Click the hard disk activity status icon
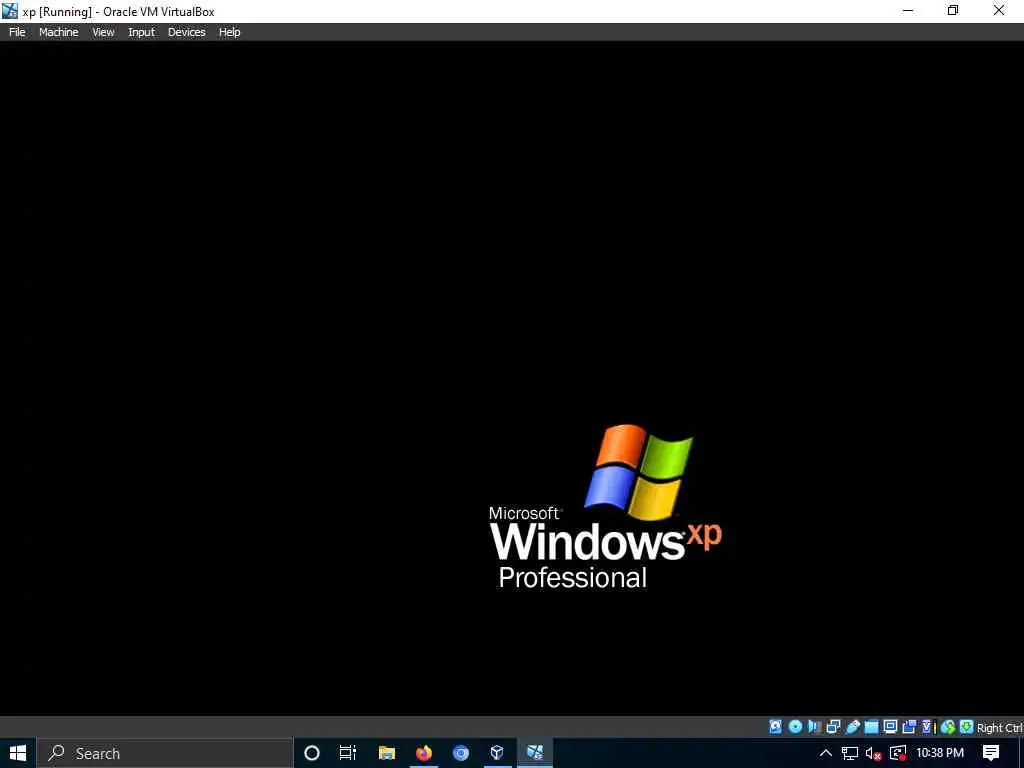The width and height of the screenshot is (1024, 768). pos(775,727)
